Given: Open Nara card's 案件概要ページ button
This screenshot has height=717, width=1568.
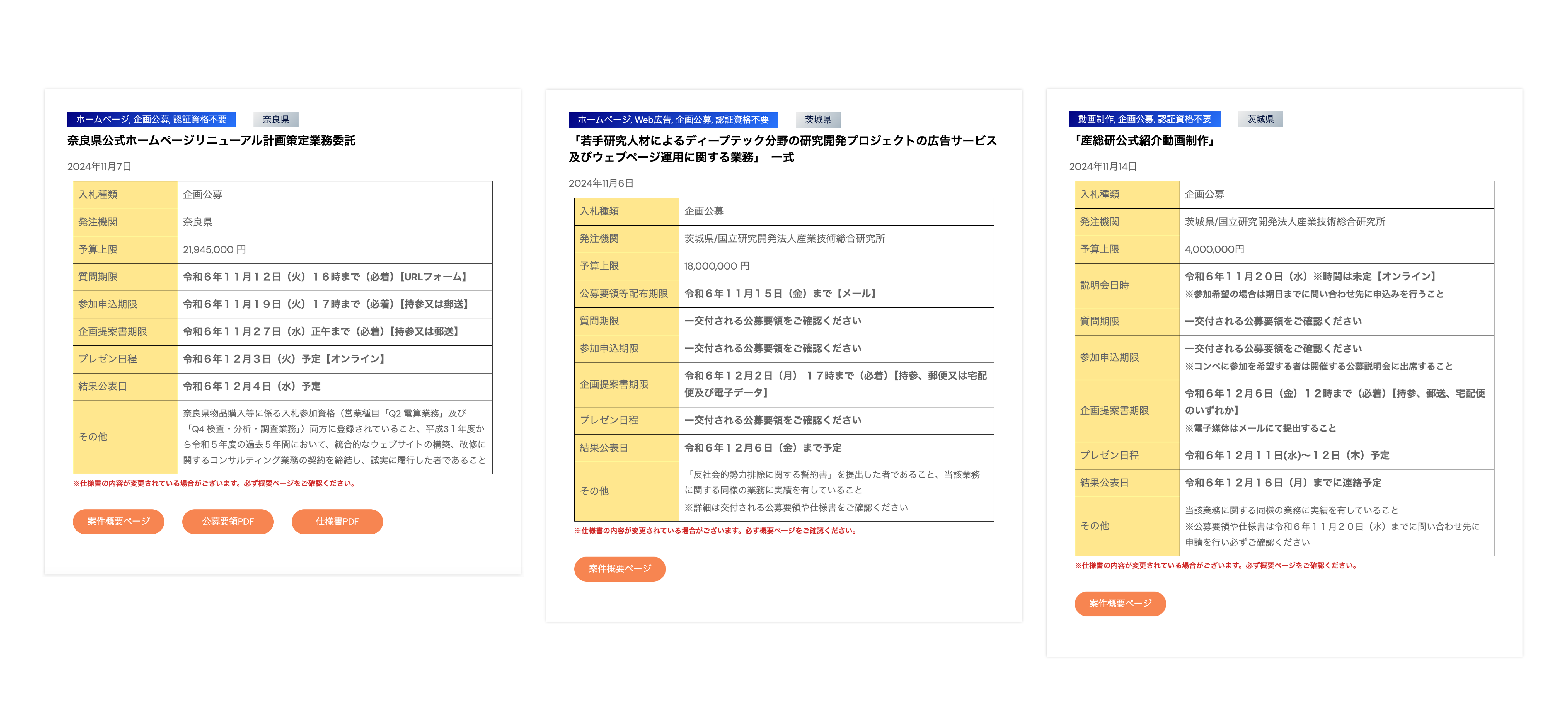Looking at the screenshot, I should pyautogui.click(x=118, y=522).
